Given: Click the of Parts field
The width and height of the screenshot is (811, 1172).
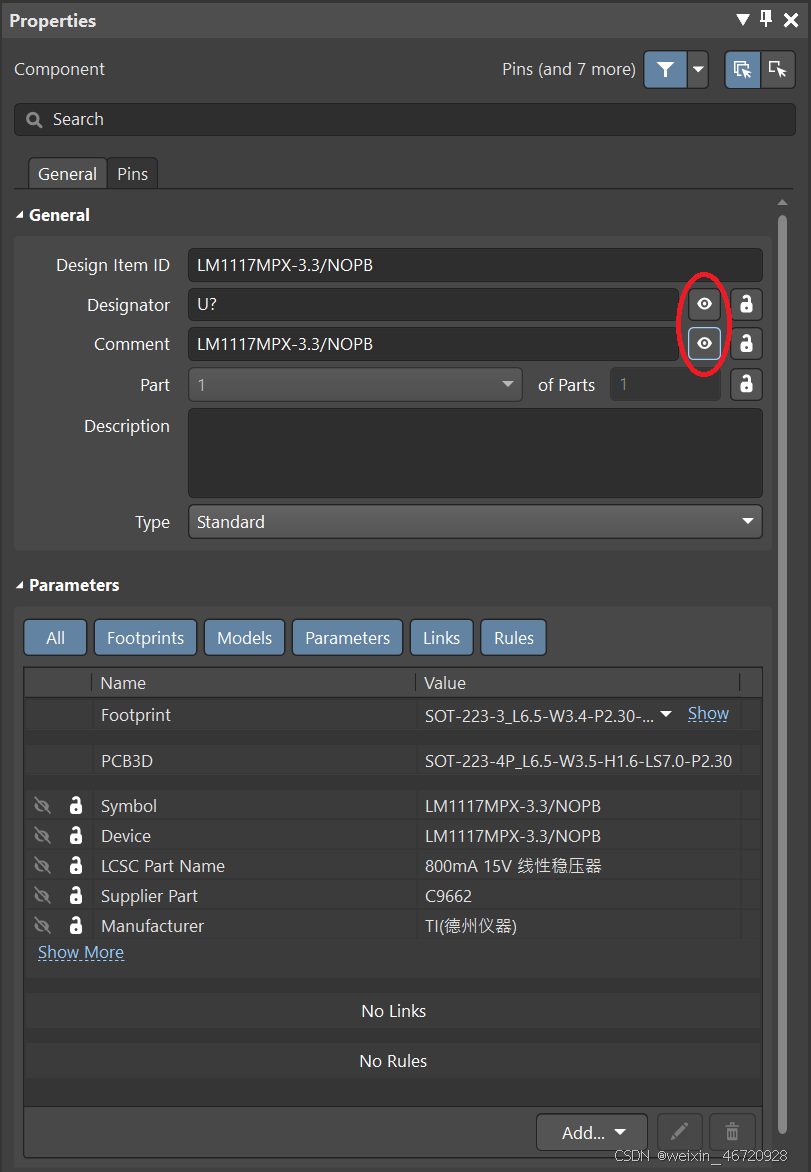Looking at the screenshot, I should tap(665, 385).
